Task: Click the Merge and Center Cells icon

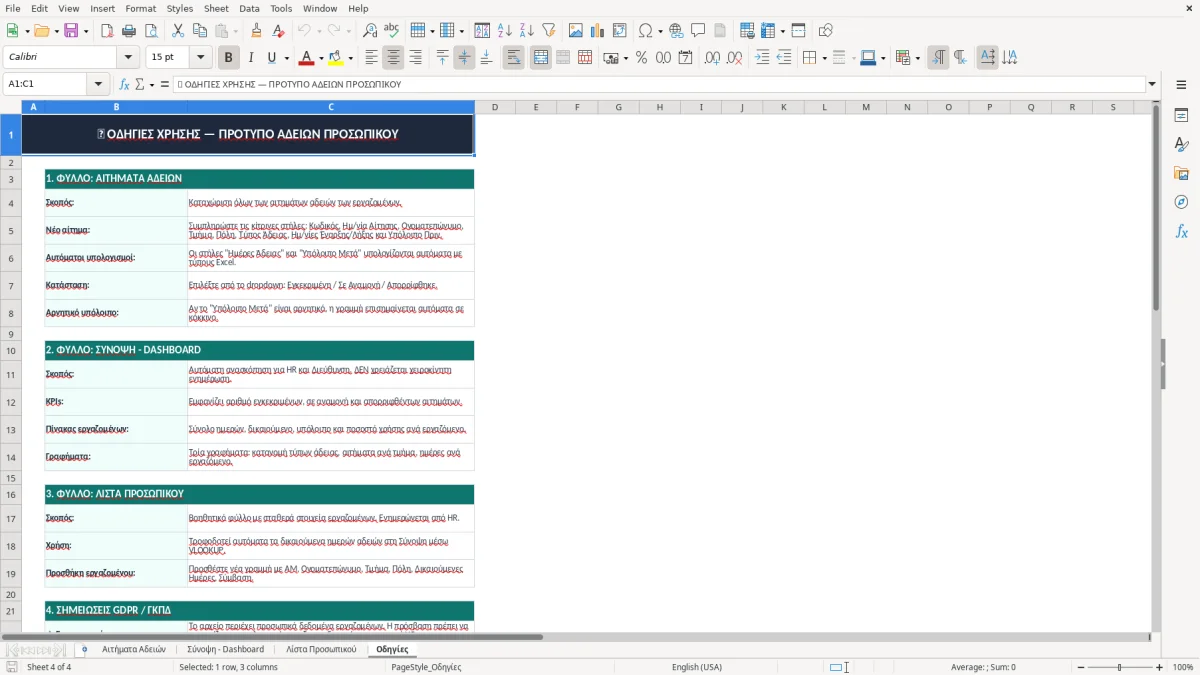Action: 541,58
